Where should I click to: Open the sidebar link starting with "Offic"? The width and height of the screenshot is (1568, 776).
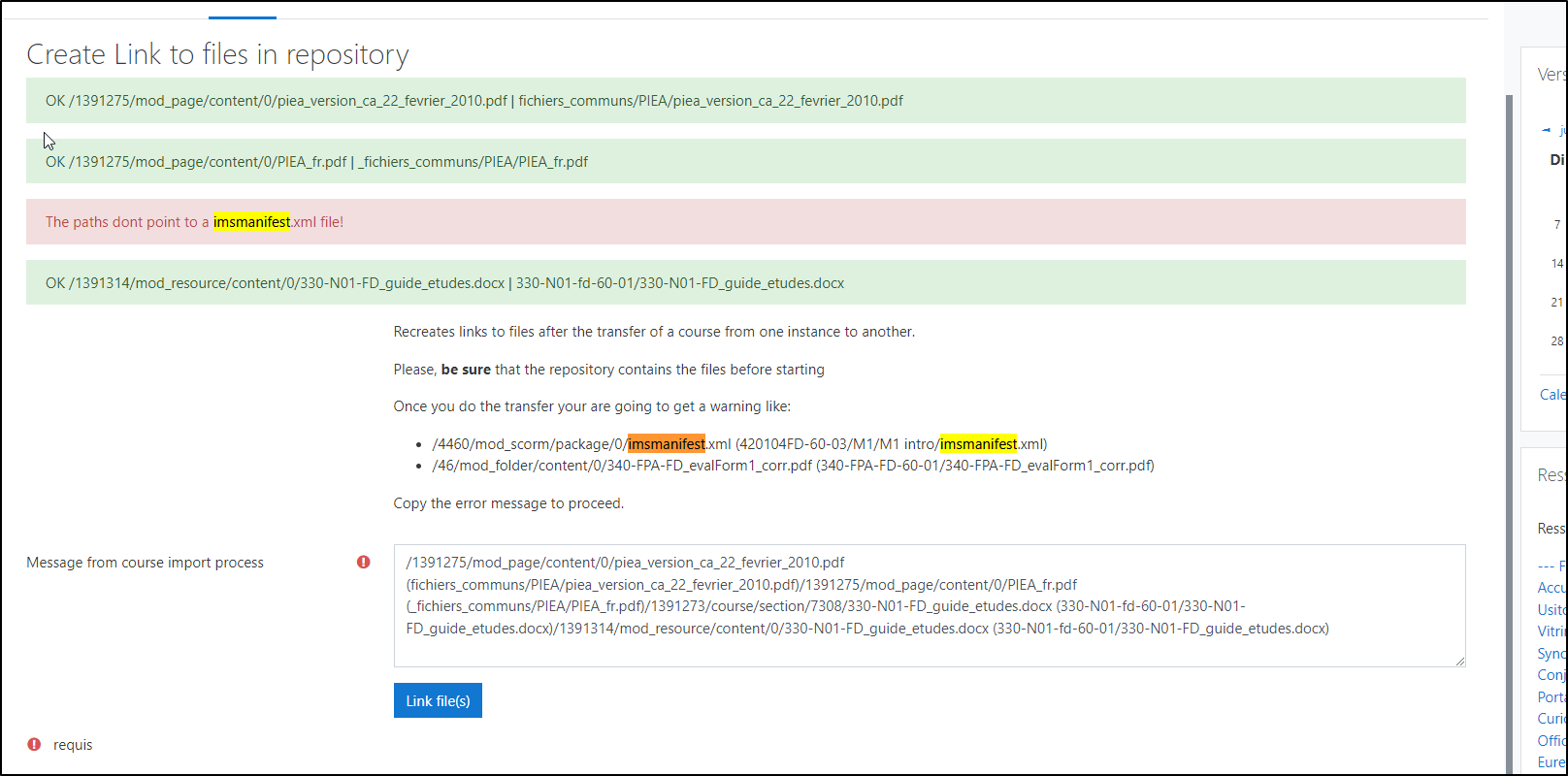point(1552,741)
